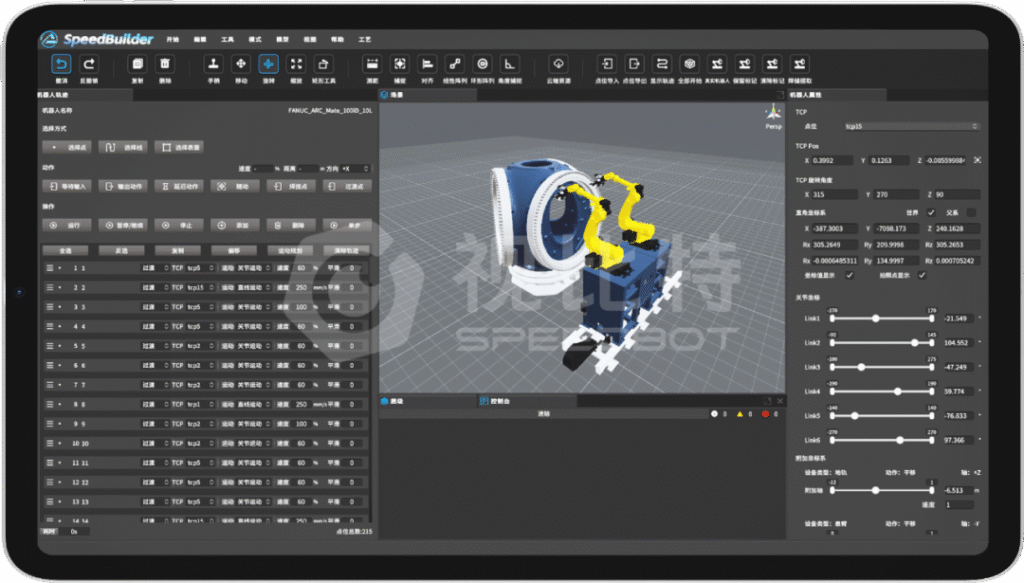Open the TCP point dropdown showing tcp15

point(910,126)
